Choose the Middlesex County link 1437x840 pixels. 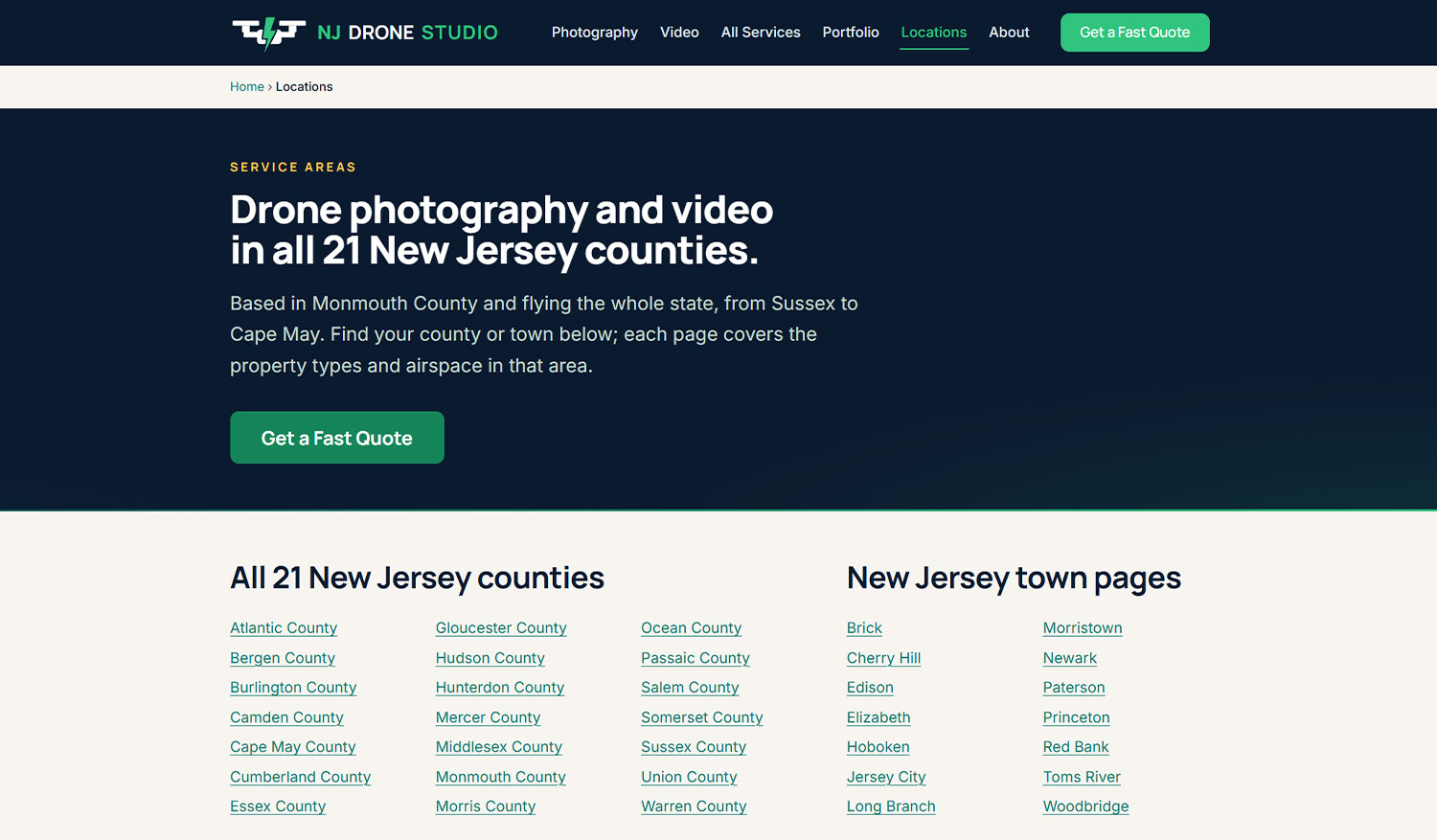499,747
